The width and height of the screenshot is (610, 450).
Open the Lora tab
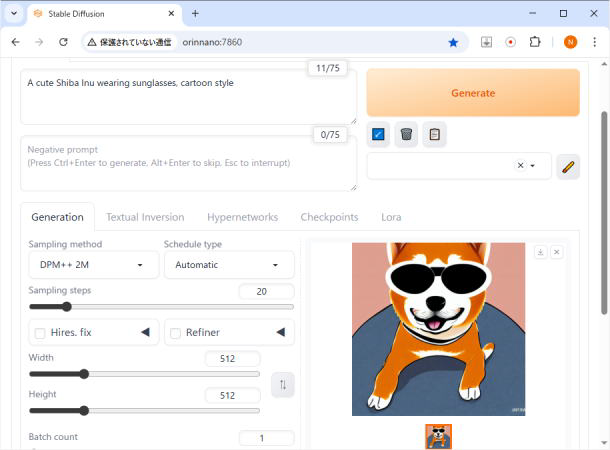pos(391,217)
